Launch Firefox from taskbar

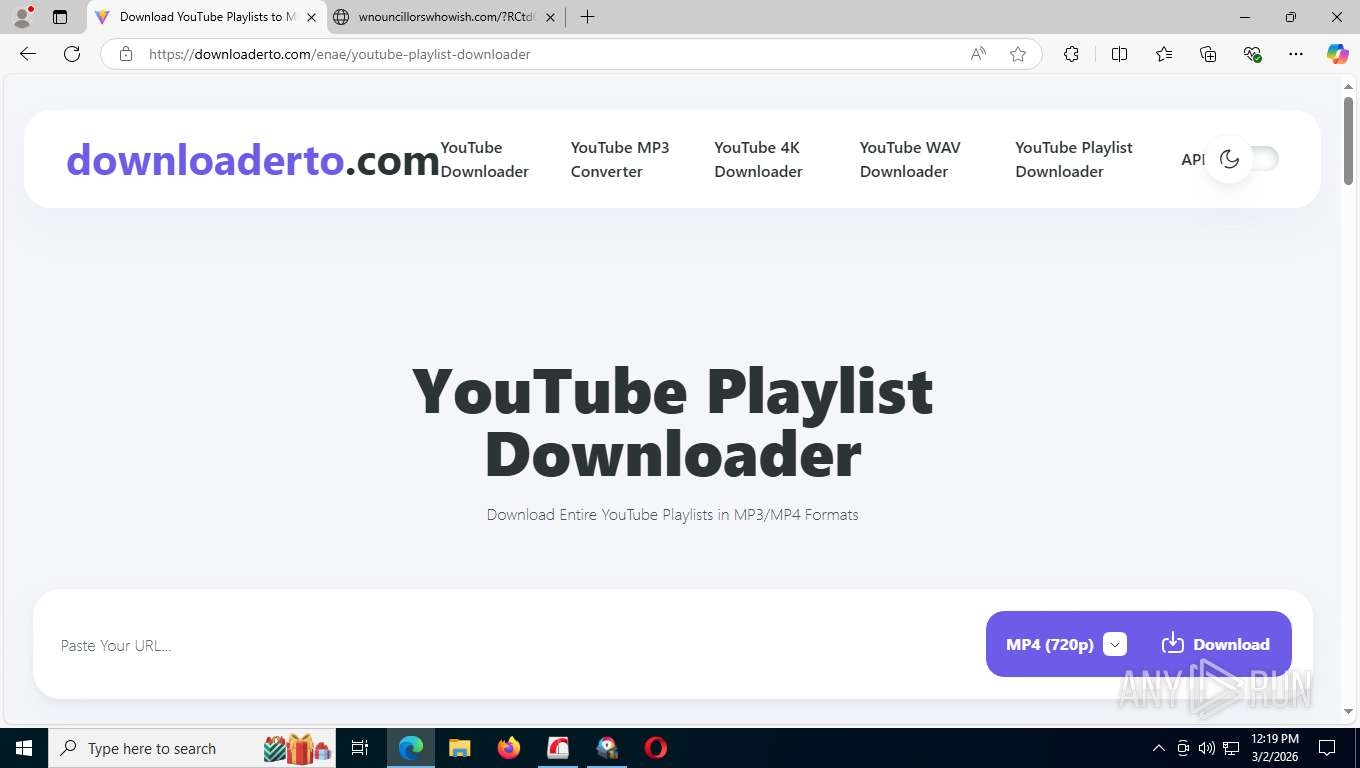[x=509, y=748]
